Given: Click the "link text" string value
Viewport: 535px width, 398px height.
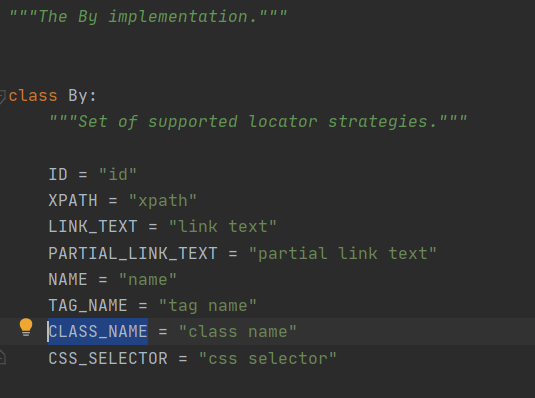Looking at the screenshot, I should [x=223, y=226].
